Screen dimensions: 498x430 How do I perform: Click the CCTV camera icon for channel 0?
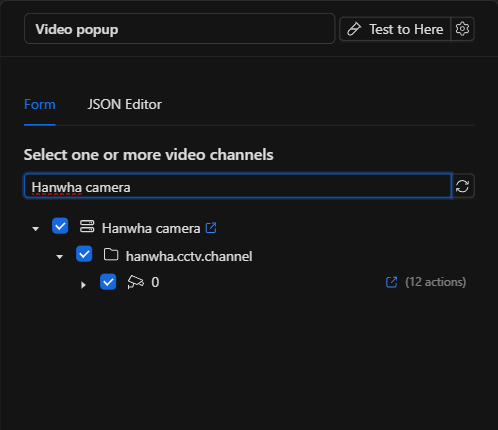pos(135,282)
